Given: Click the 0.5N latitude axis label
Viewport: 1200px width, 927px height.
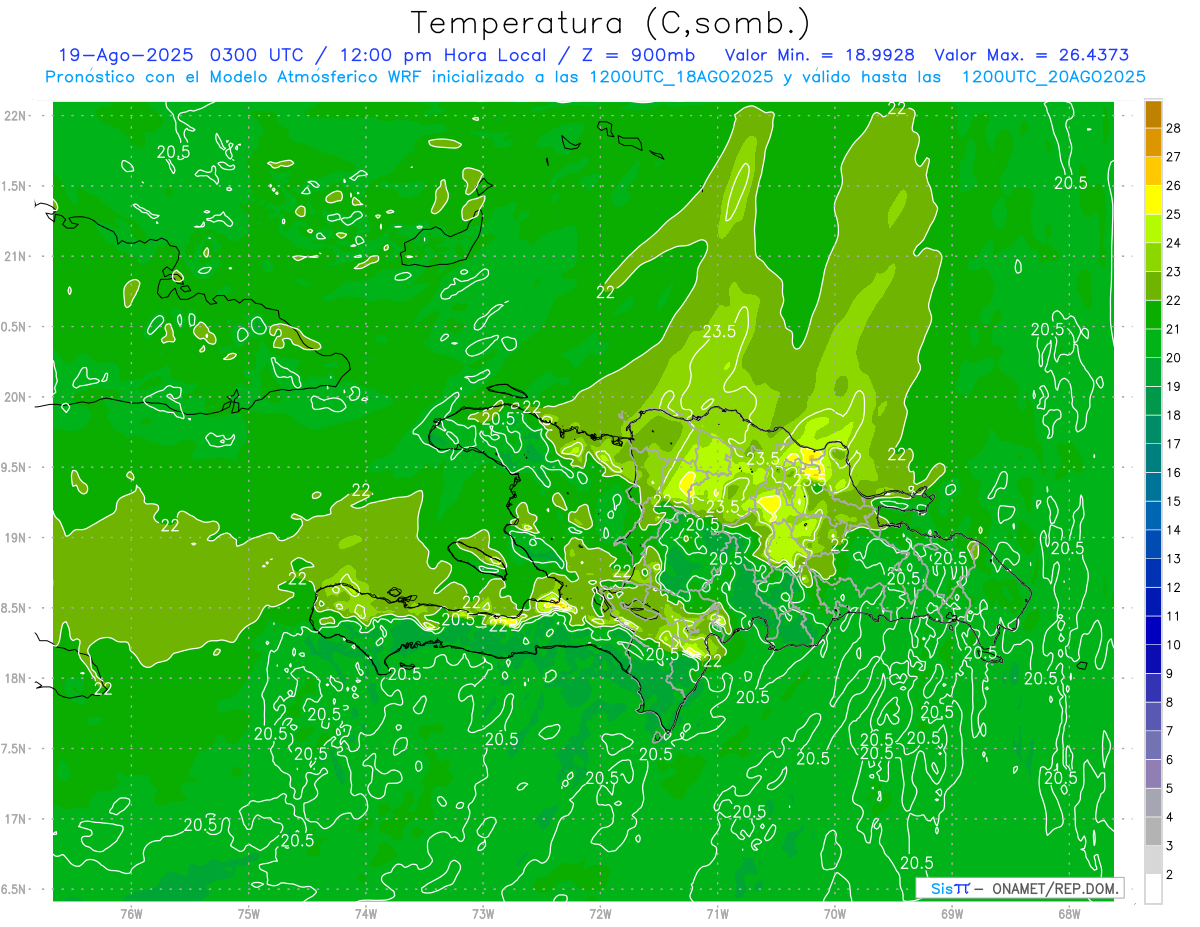Looking at the screenshot, I should point(15,327).
